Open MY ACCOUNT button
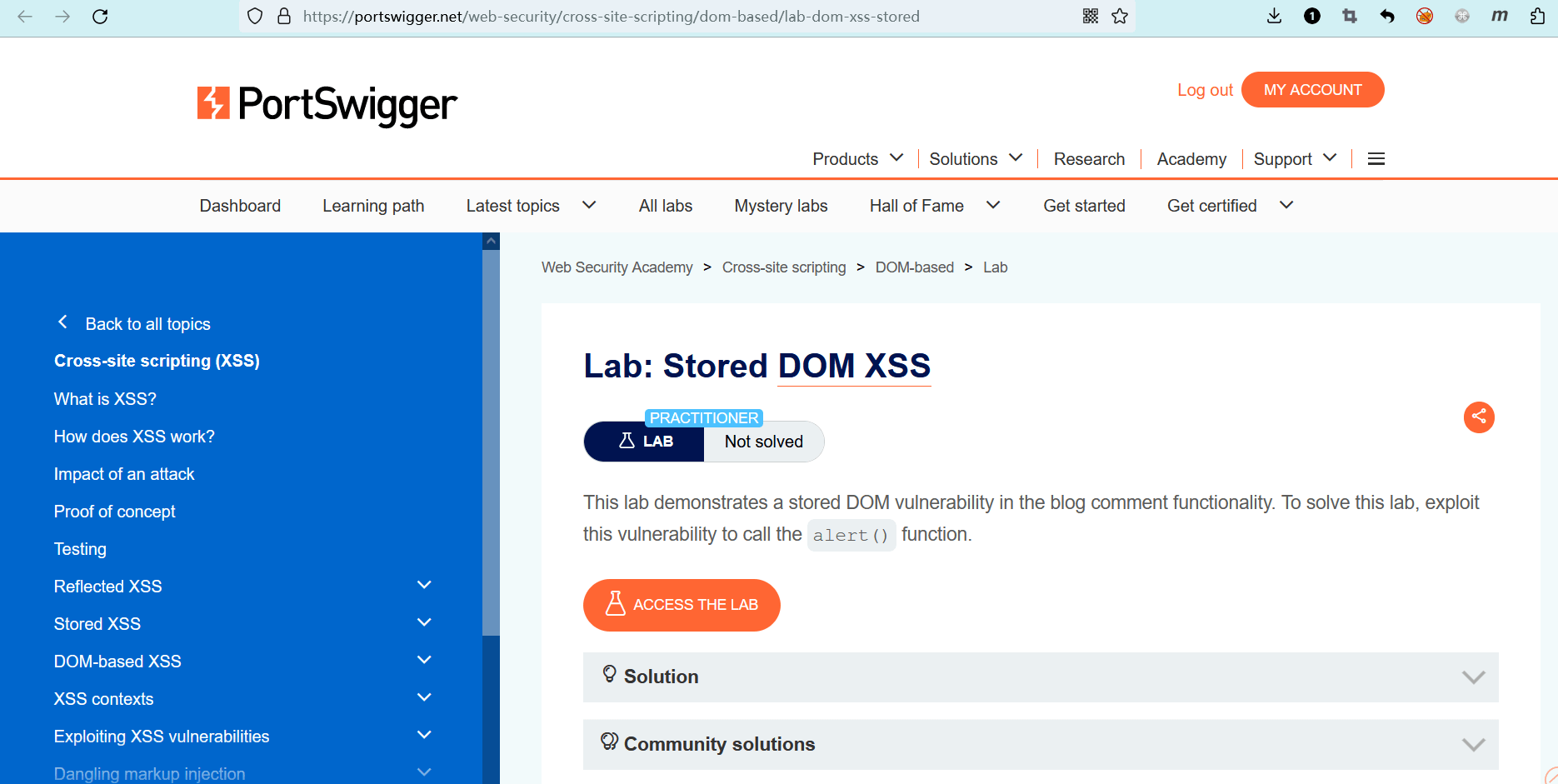 click(x=1312, y=90)
